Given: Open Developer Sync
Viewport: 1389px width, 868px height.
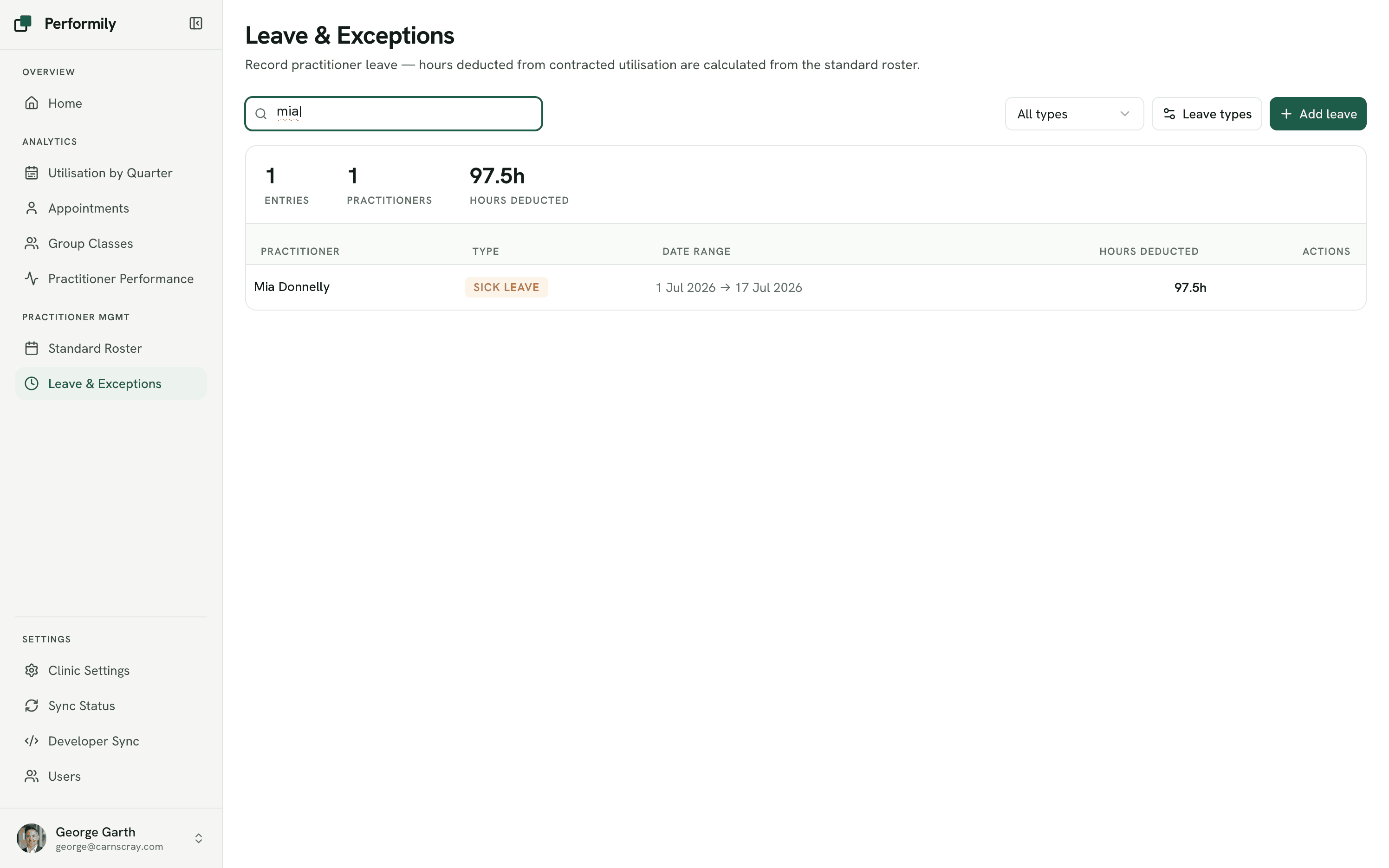Looking at the screenshot, I should (x=111, y=740).
